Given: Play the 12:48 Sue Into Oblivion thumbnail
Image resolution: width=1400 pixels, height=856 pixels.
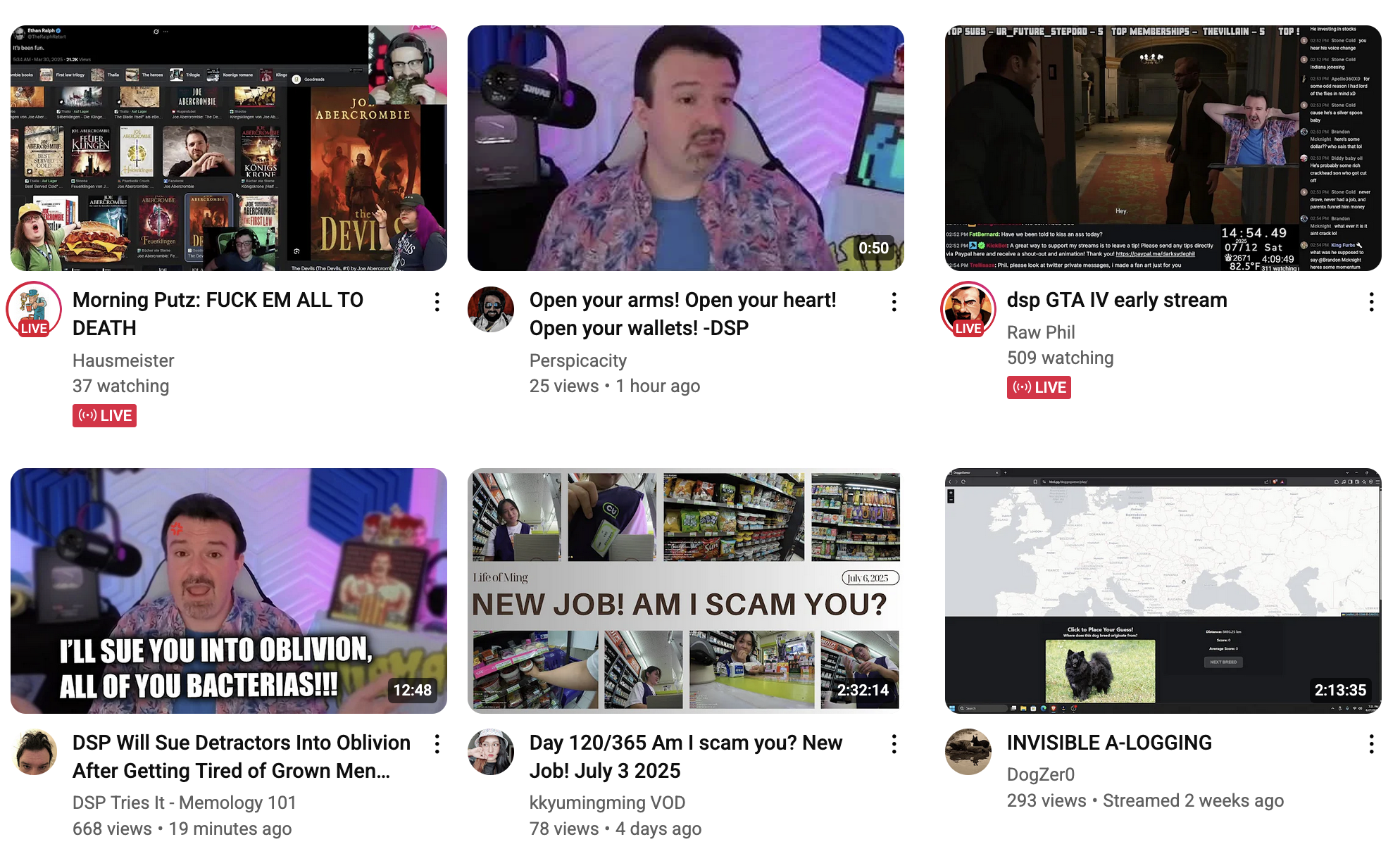Looking at the screenshot, I should tap(229, 591).
